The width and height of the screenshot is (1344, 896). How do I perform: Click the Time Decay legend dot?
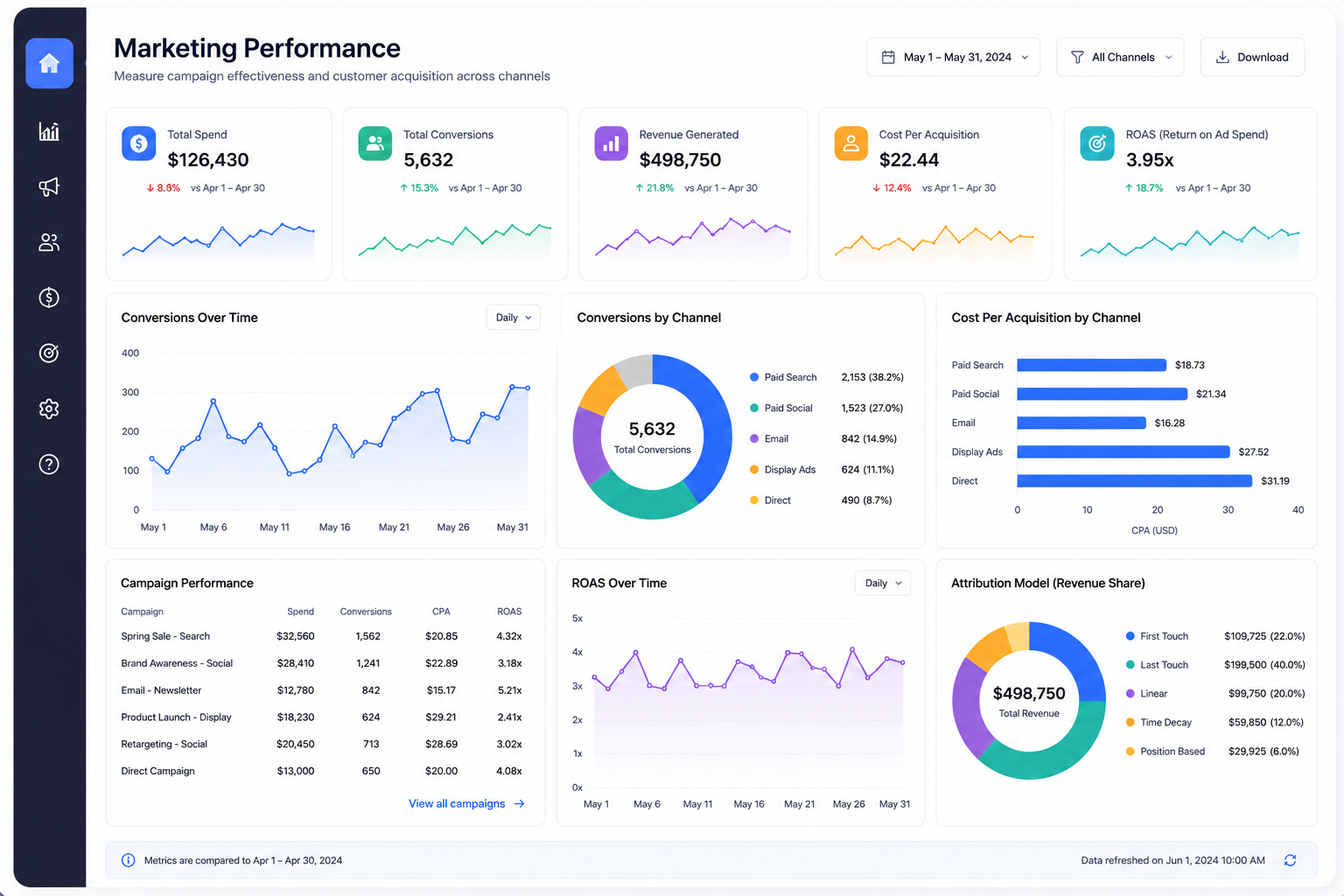1130,722
